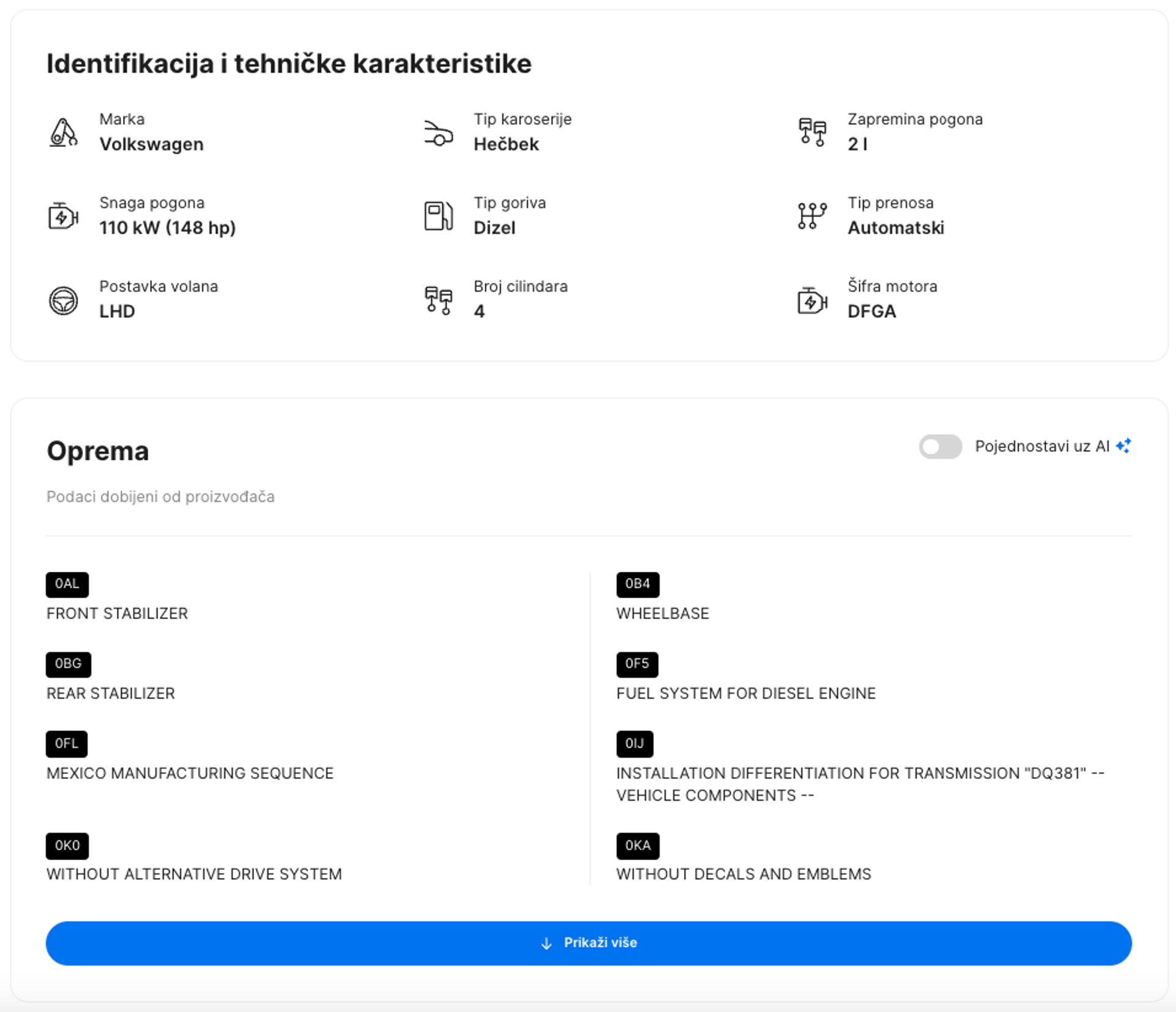Click the 0AL equipment code badge

click(x=67, y=584)
